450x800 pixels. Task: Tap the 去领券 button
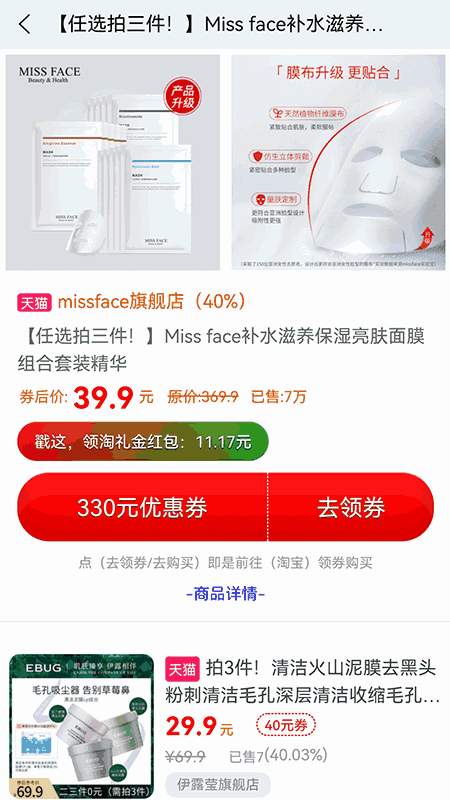351,507
